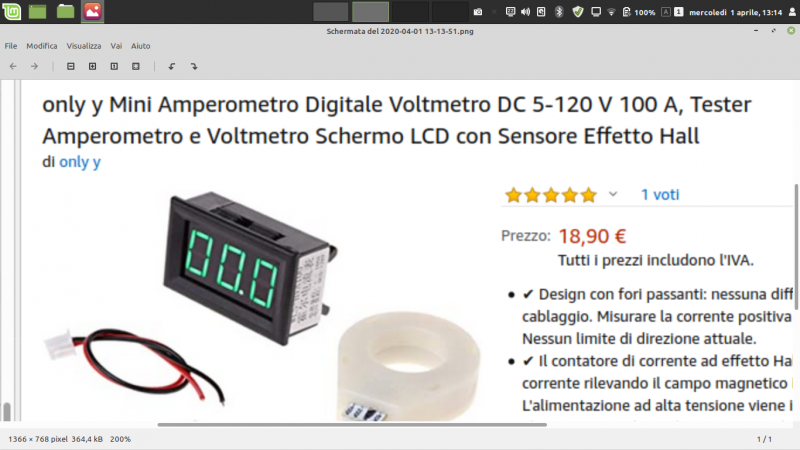This screenshot has width=800, height=450.
Task: Zoom in using the plus toolbar icon
Action: coord(92,66)
